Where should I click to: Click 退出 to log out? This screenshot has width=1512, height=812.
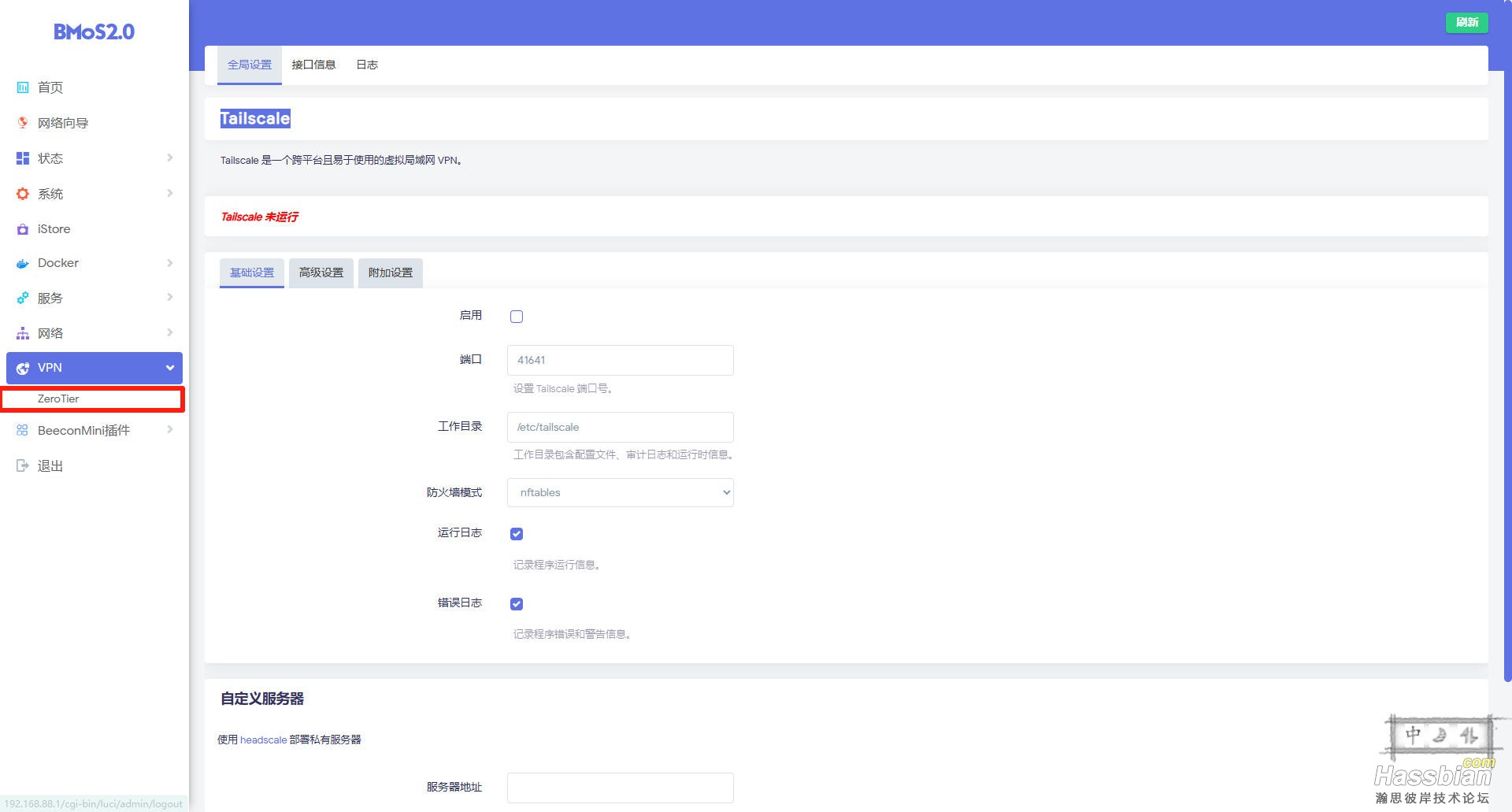50,465
